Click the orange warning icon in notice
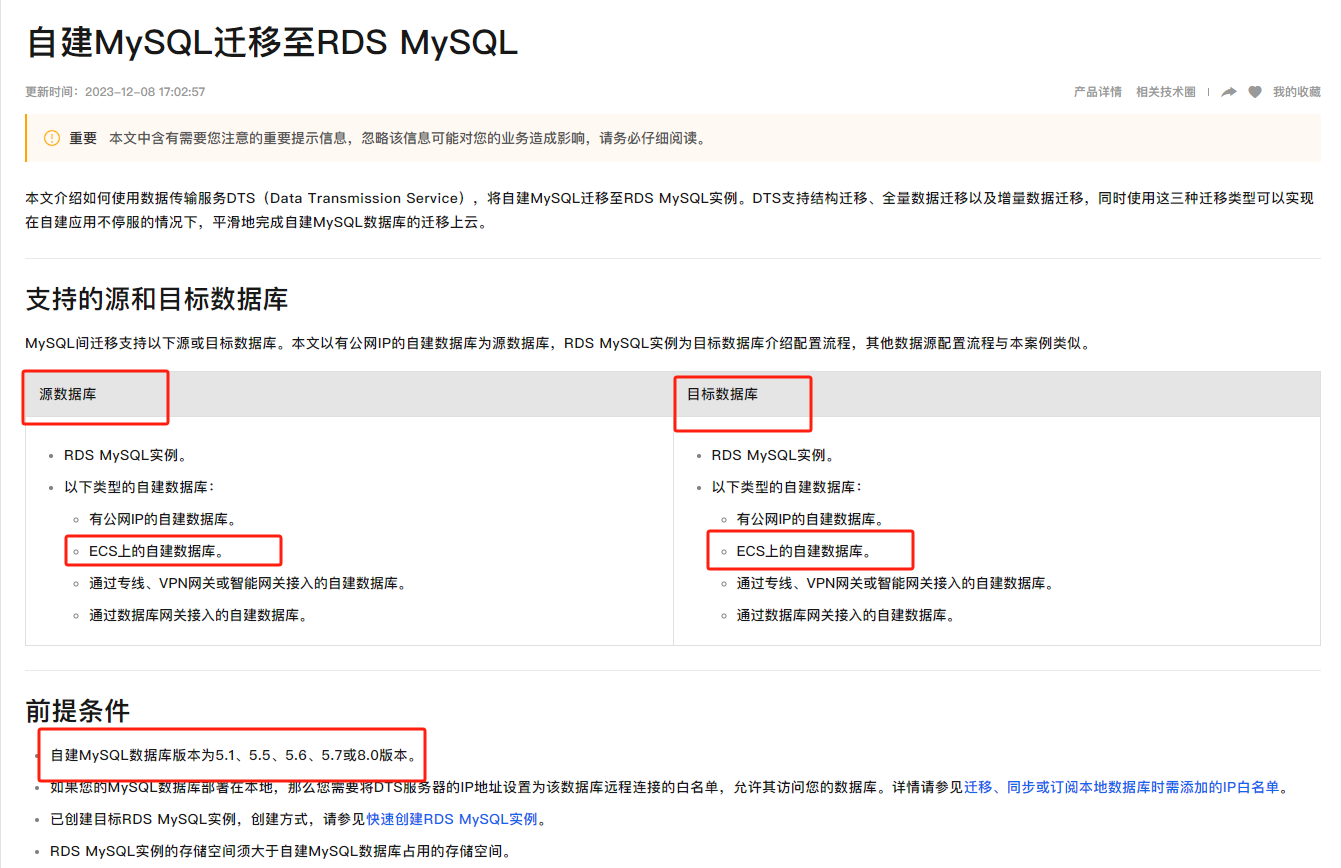 tap(51, 138)
